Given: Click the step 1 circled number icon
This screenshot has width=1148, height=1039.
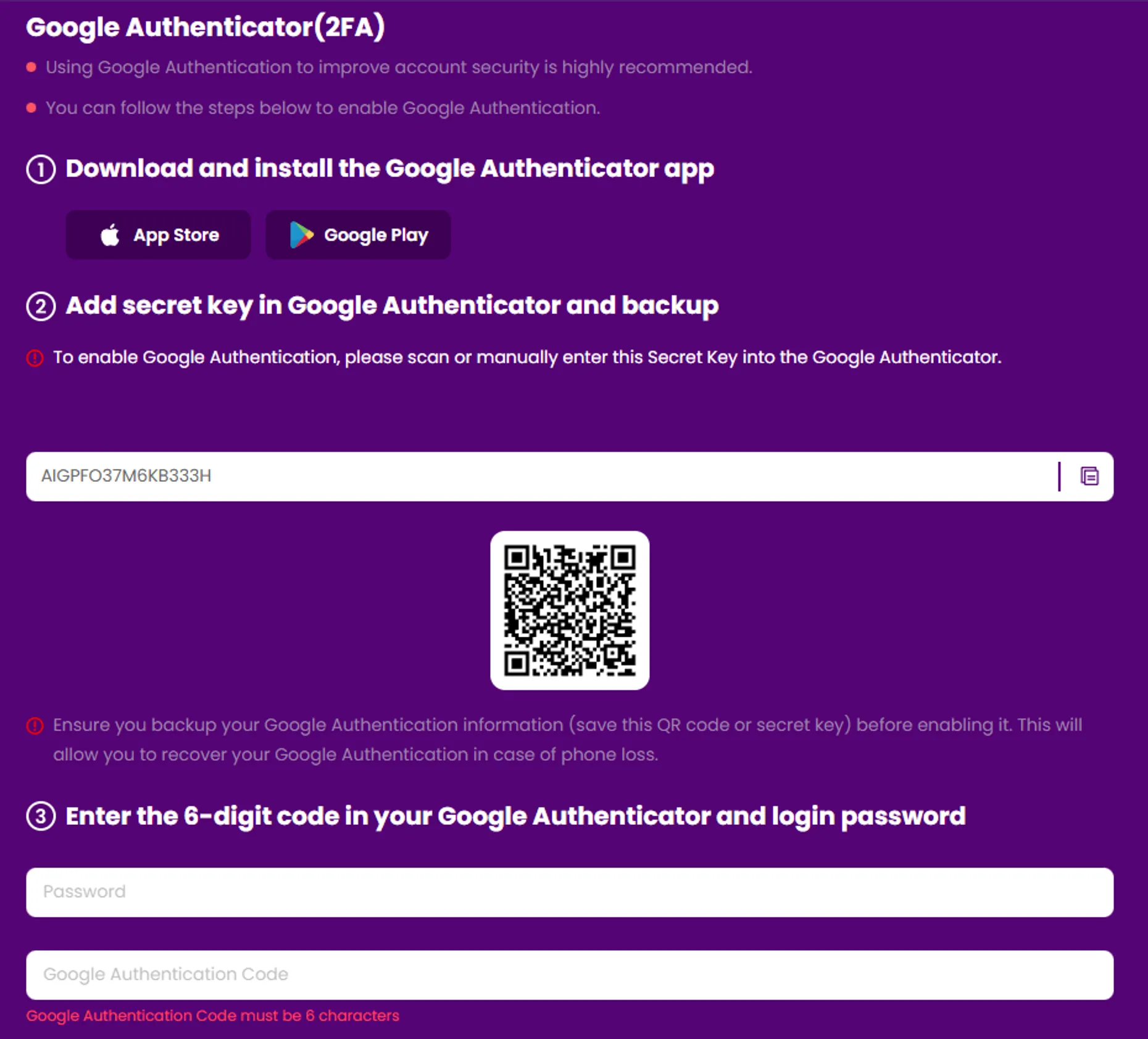Looking at the screenshot, I should [41, 169].
